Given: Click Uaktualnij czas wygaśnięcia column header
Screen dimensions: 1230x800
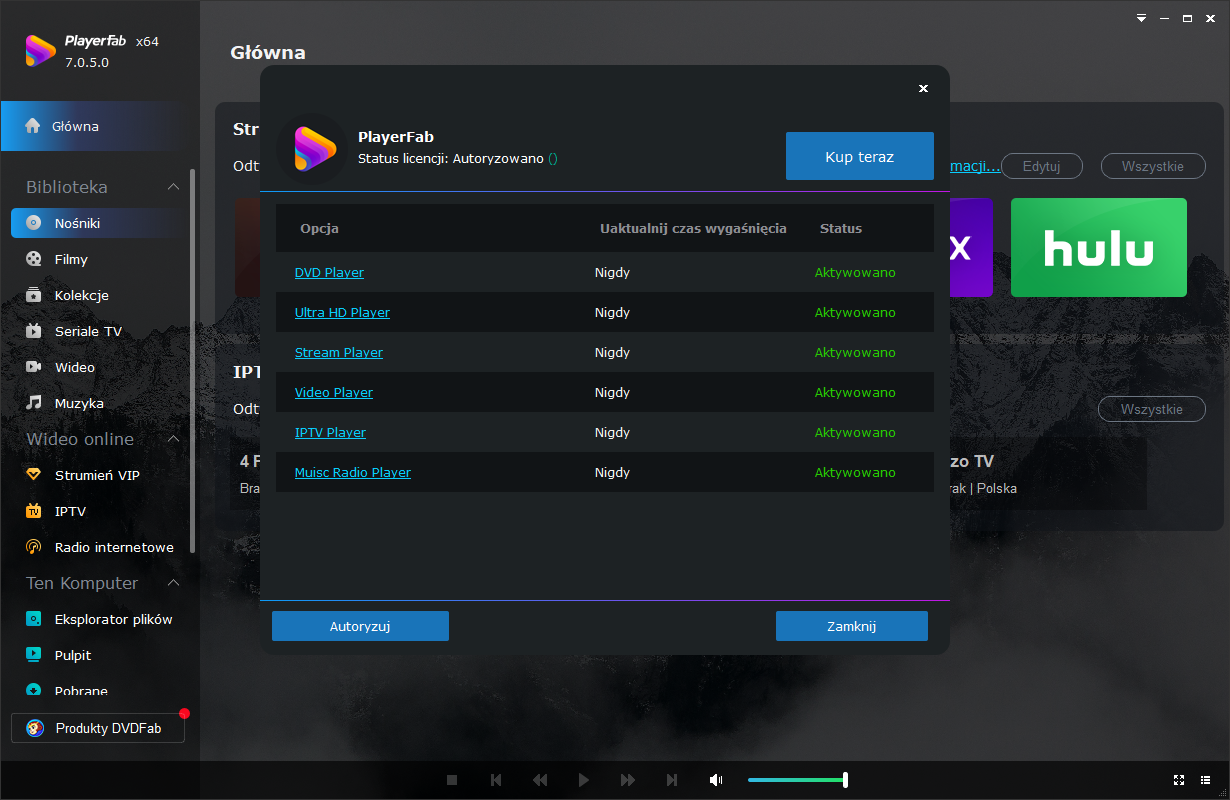Looking at the screenshot, I should (693, 228).
